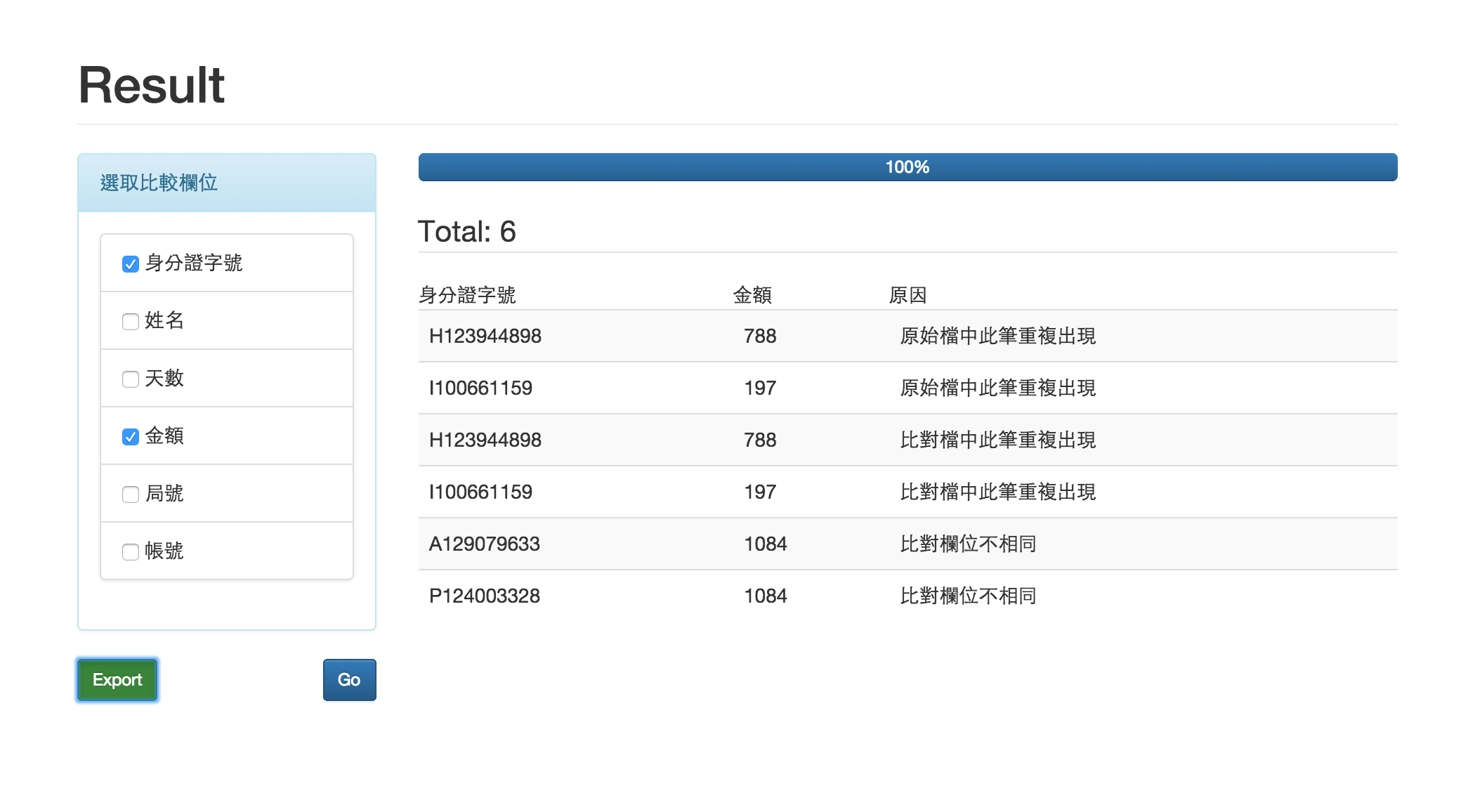Click 原始檔中此筆重複出現 reason beside amount 788
Screen dimensions: 1475x812
998,336
